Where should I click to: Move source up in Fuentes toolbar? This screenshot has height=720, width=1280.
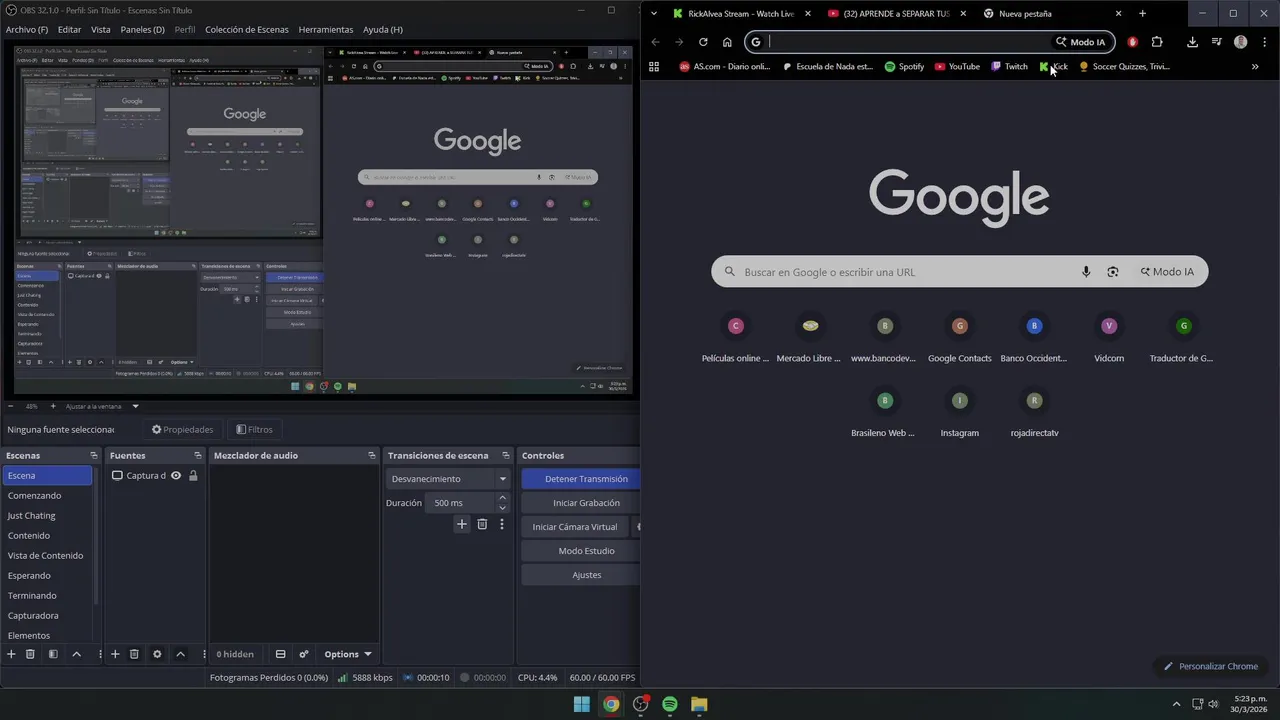180,654
